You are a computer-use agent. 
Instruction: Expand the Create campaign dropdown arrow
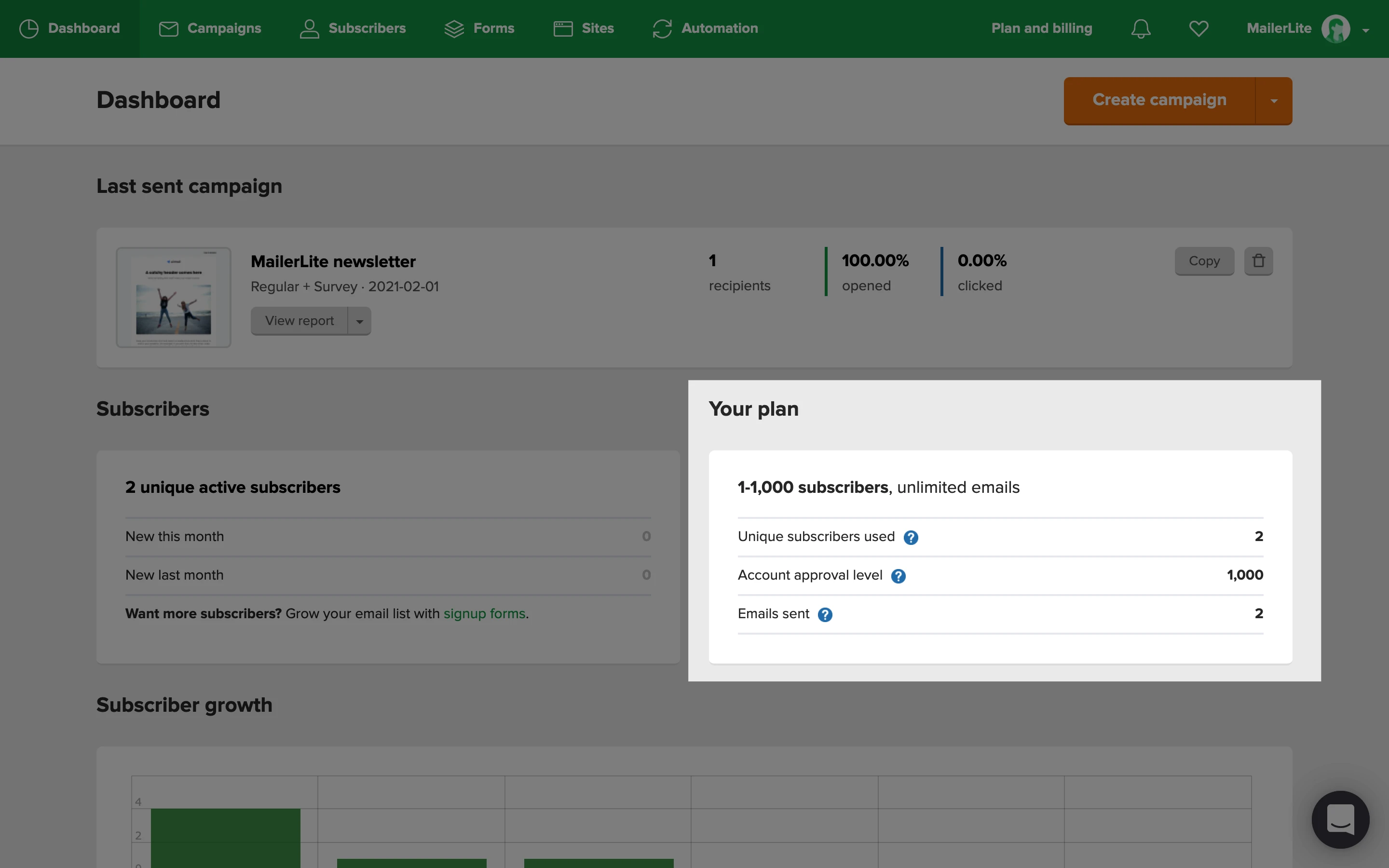pyautogui.click(x=1274, y=101)
